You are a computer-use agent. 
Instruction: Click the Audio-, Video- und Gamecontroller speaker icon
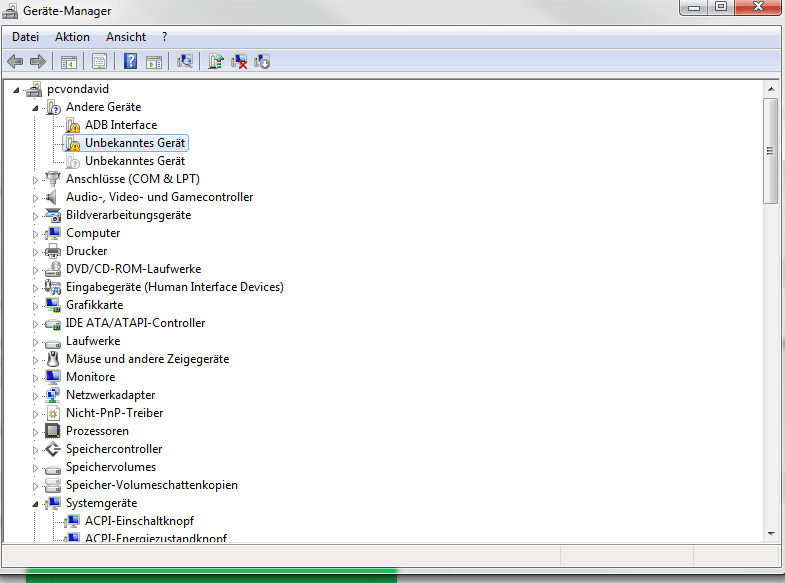pyautogui.click(x=51, y=197)
